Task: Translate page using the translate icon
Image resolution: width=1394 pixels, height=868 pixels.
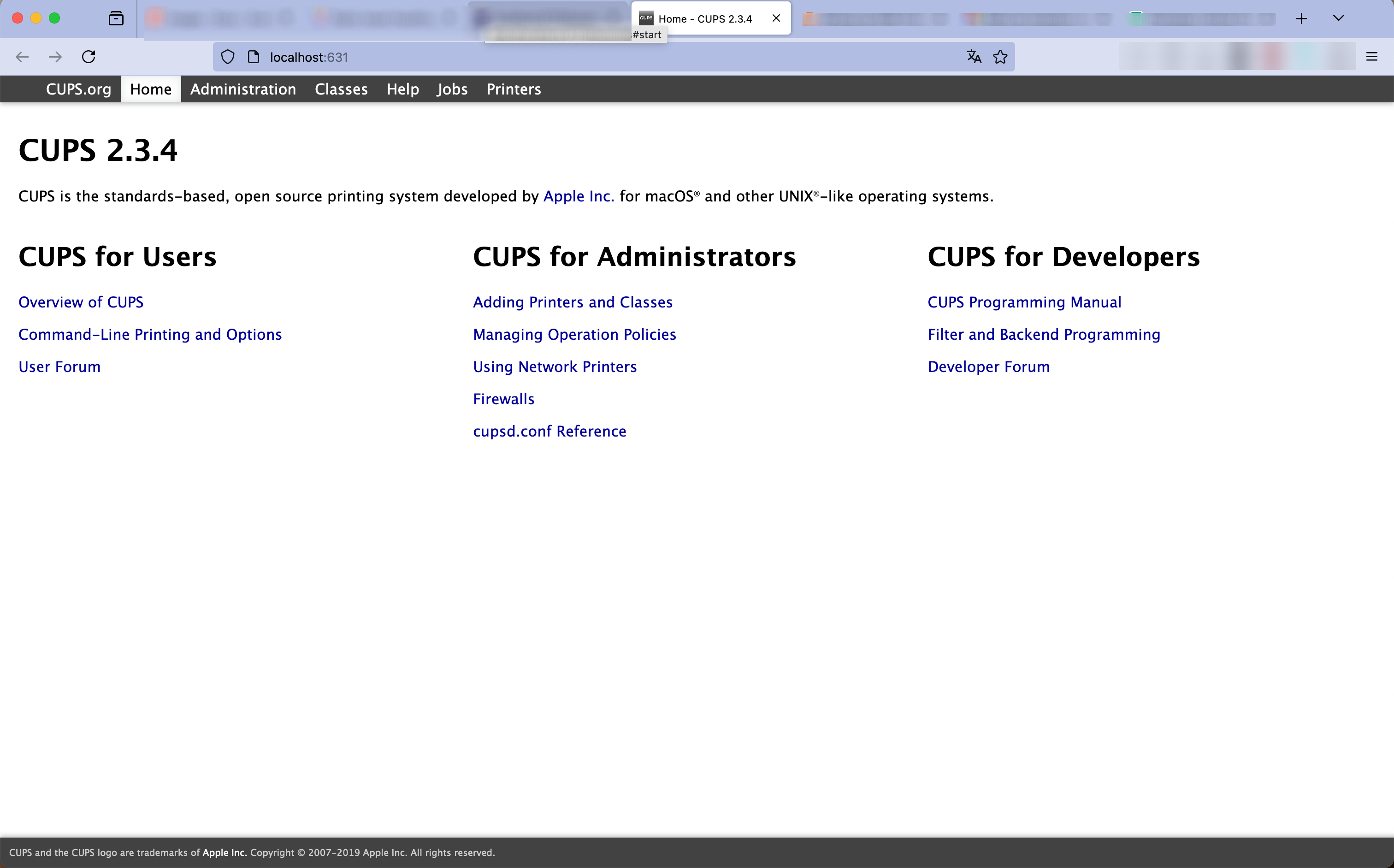Action: [x=974, y=57]
